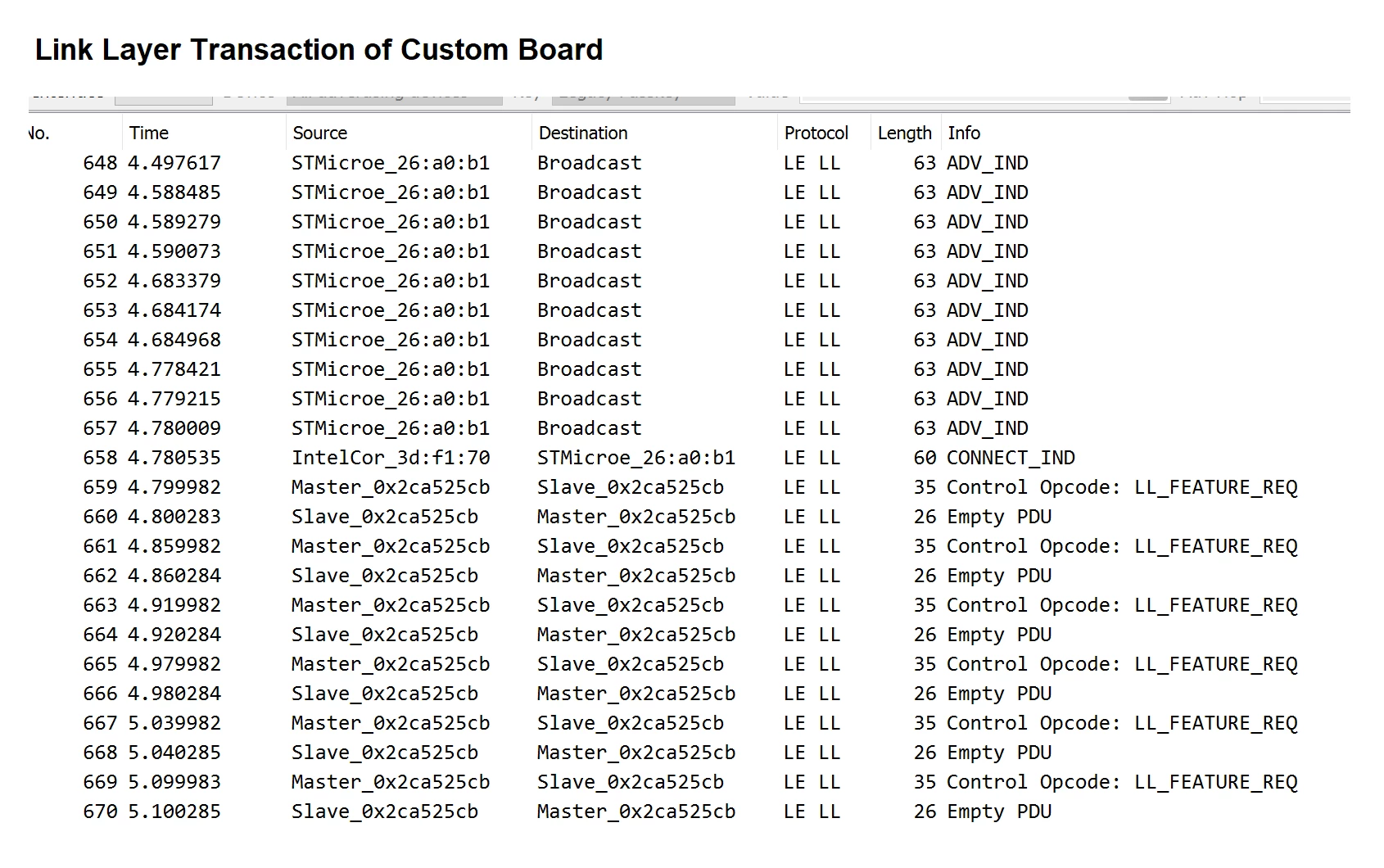Click the Length column header
This screenshot has height=868, width=1384.
905,133
